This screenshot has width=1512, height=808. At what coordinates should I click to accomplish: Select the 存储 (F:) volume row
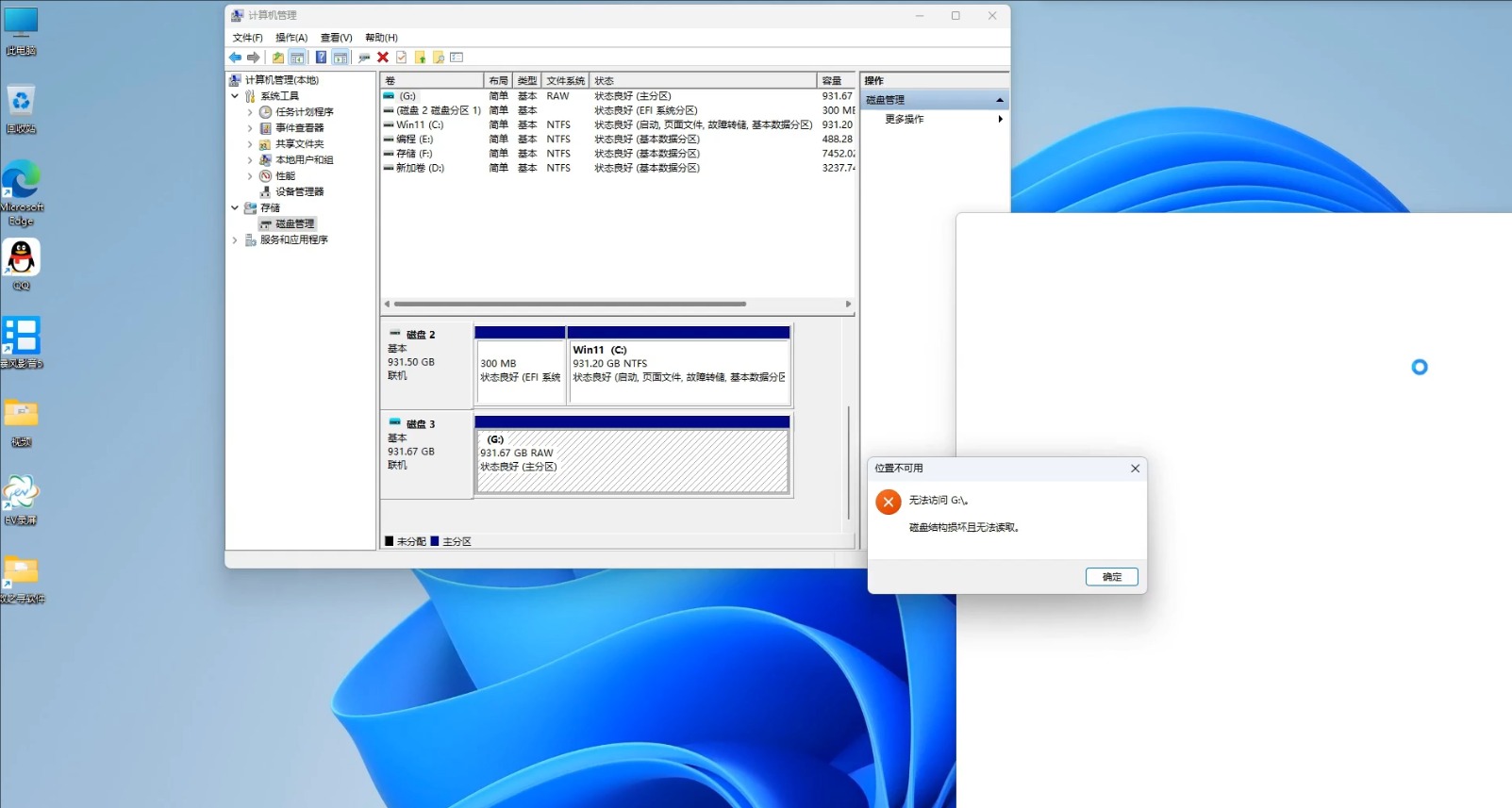(x=618, y=154)
